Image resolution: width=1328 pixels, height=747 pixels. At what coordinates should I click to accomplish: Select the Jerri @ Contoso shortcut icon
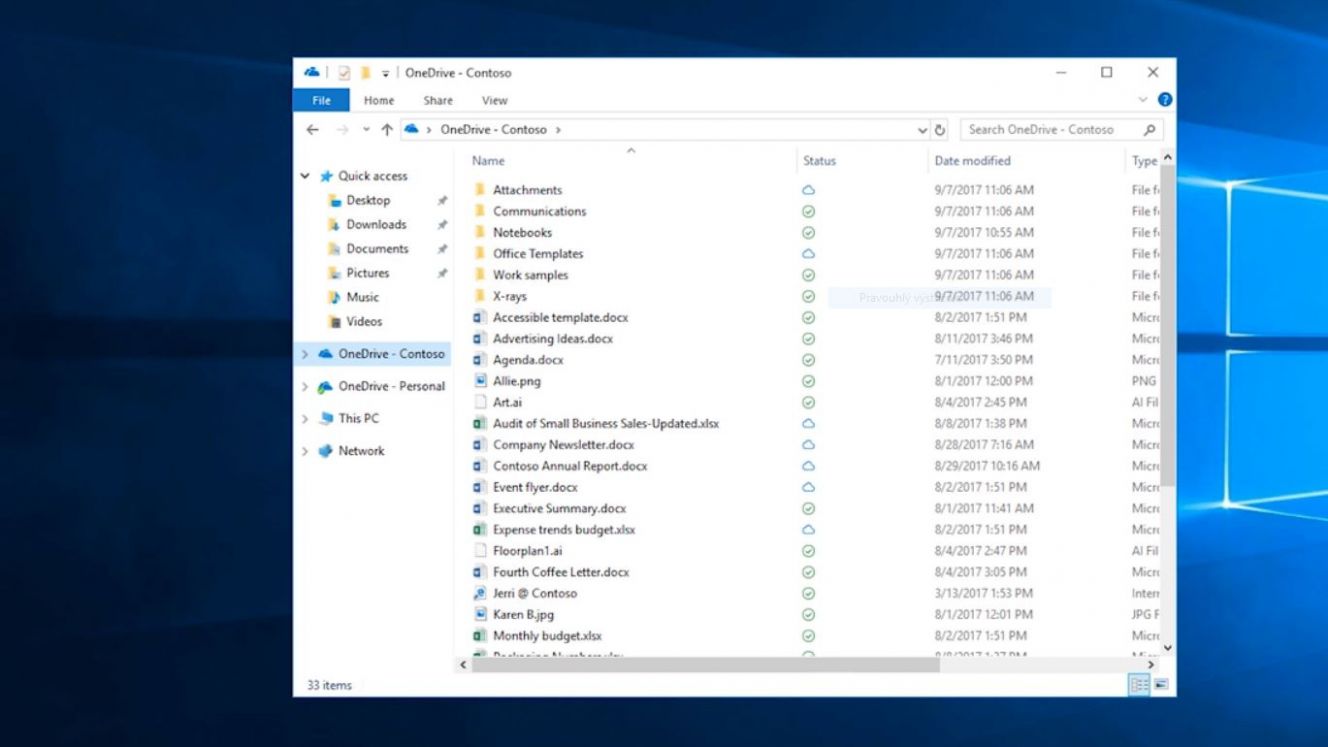tap(480, 593)
